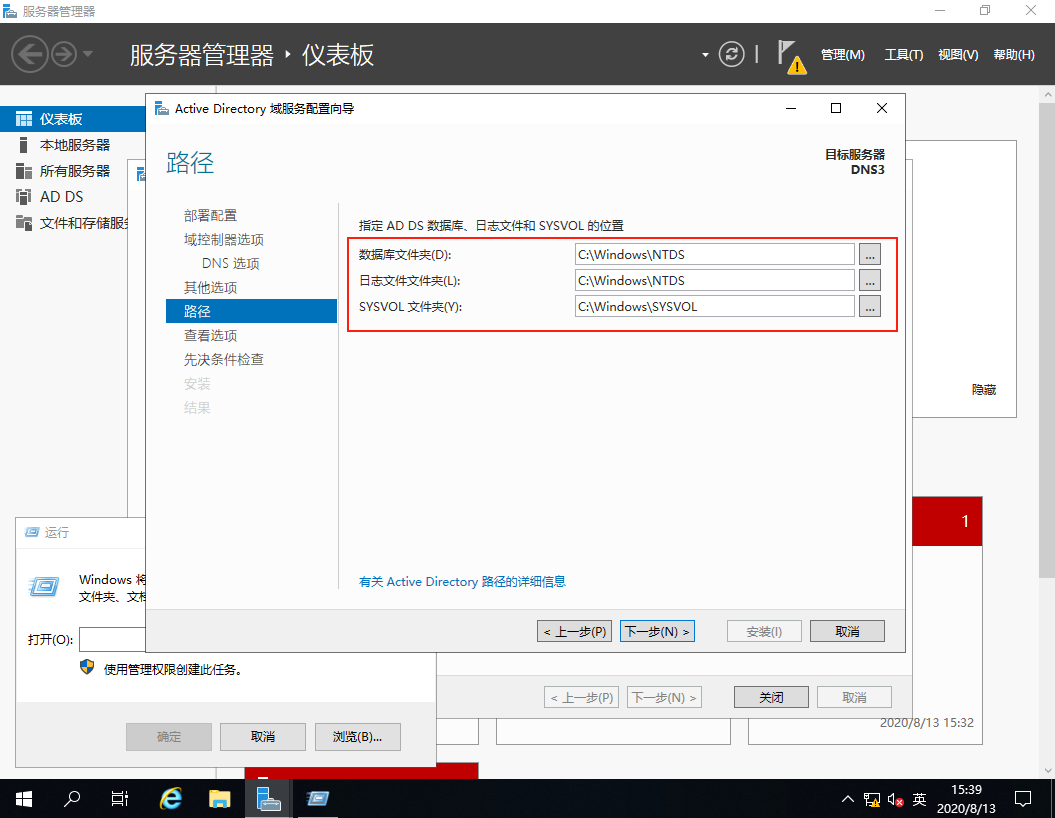Screen dimensions: 1055x818
Task: Select the 路径 wizard step
Action: 251,311
